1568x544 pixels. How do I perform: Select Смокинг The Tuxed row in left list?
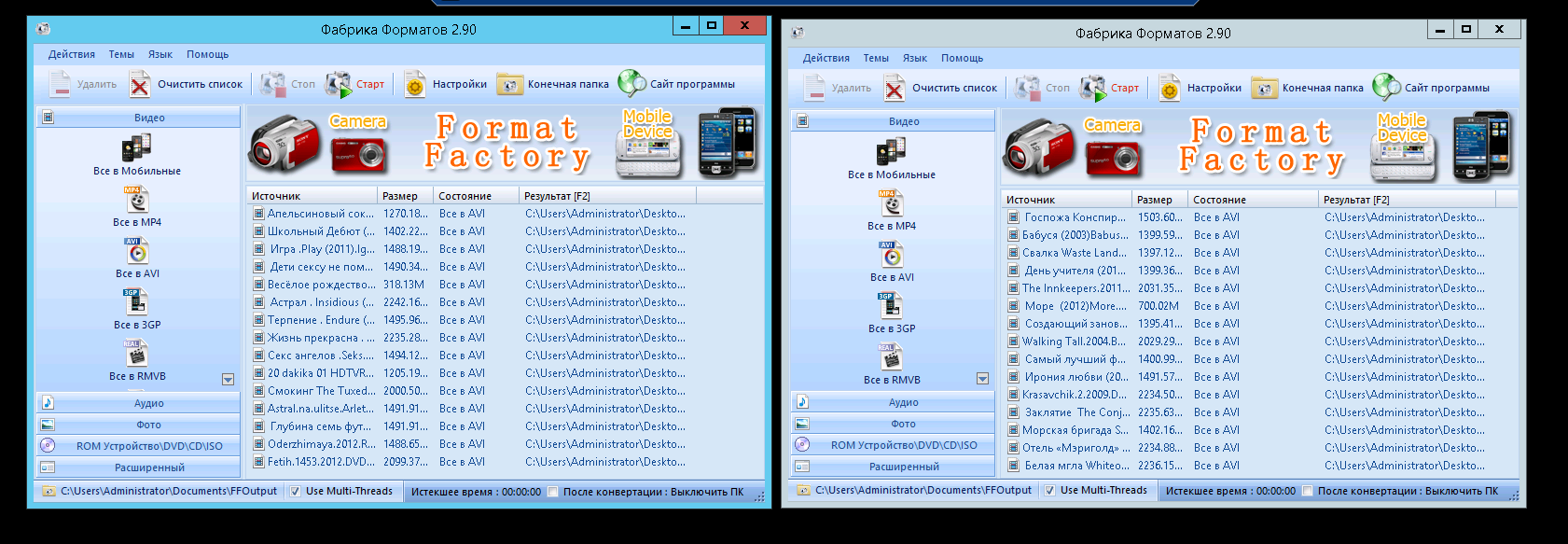505,391
